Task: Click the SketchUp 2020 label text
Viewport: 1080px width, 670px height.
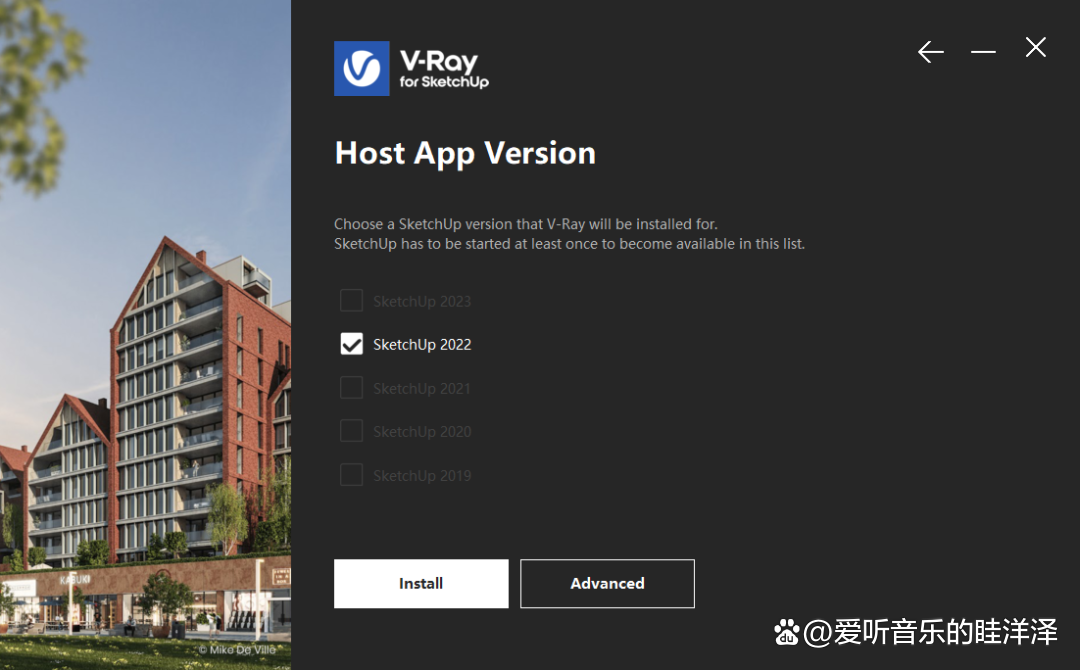Action: pyautogui.click(x=422, y=432)
